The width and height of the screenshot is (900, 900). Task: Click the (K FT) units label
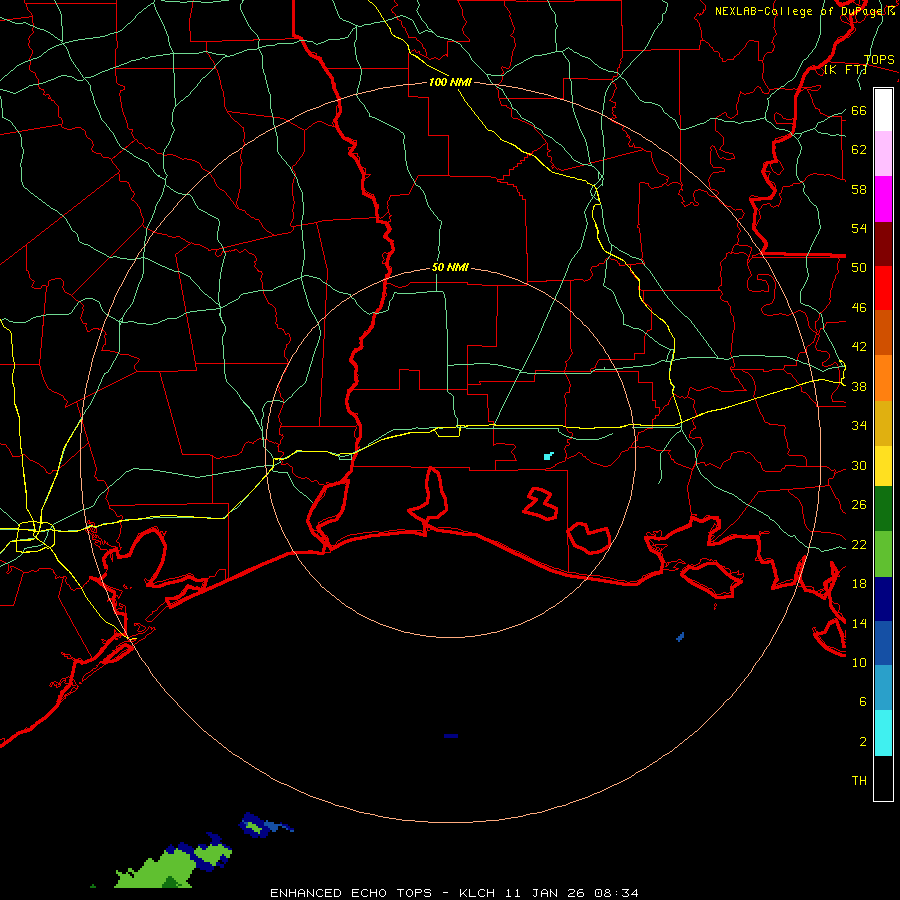coord(845,70)
